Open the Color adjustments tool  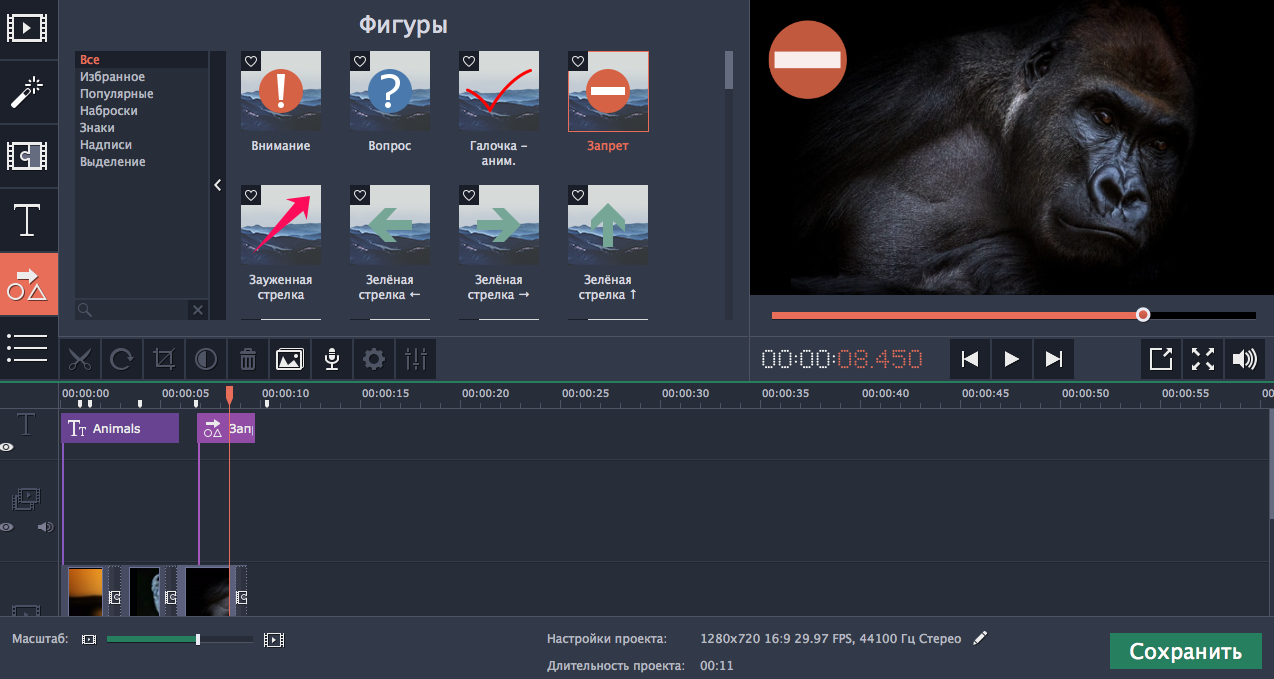pos(205,358)
